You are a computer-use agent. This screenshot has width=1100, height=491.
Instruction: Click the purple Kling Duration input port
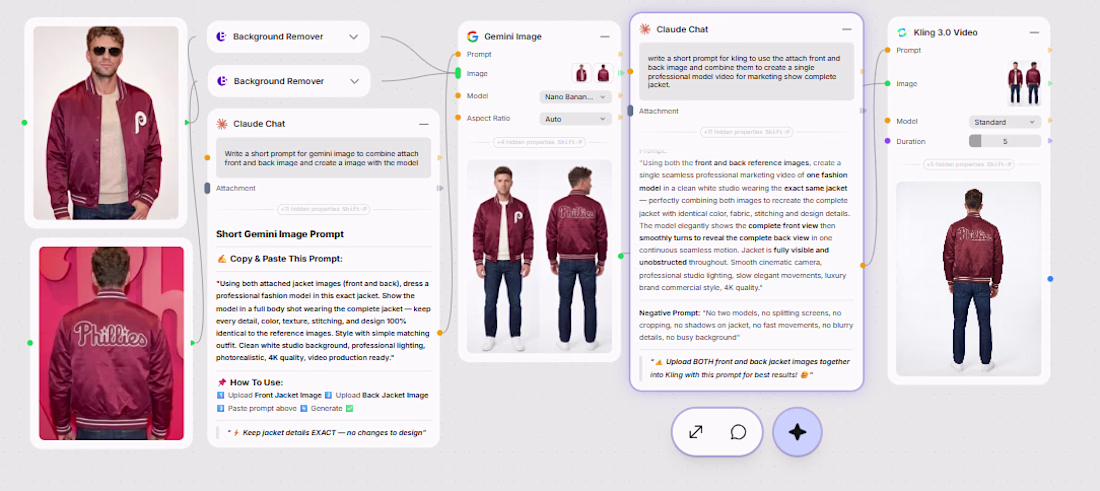click(887, 141)
